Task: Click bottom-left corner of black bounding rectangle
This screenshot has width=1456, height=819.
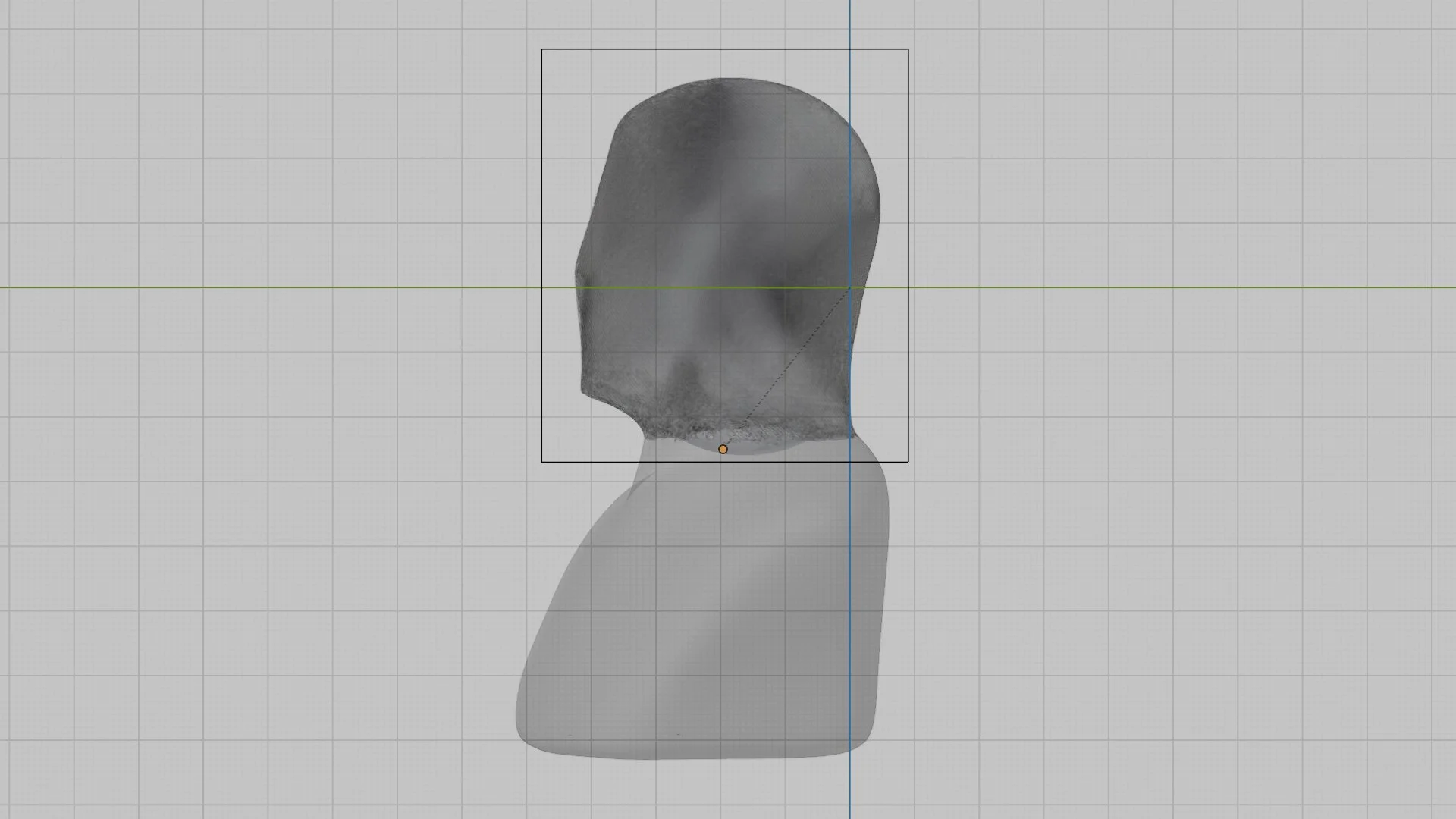Action: click(541, 462)
